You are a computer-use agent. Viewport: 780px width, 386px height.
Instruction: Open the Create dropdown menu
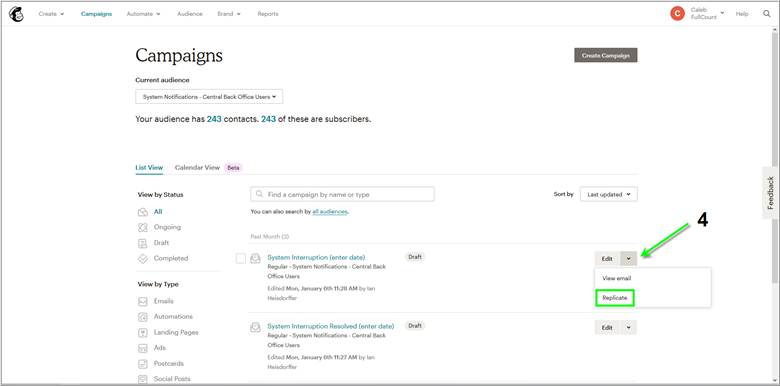click(51, 14)
